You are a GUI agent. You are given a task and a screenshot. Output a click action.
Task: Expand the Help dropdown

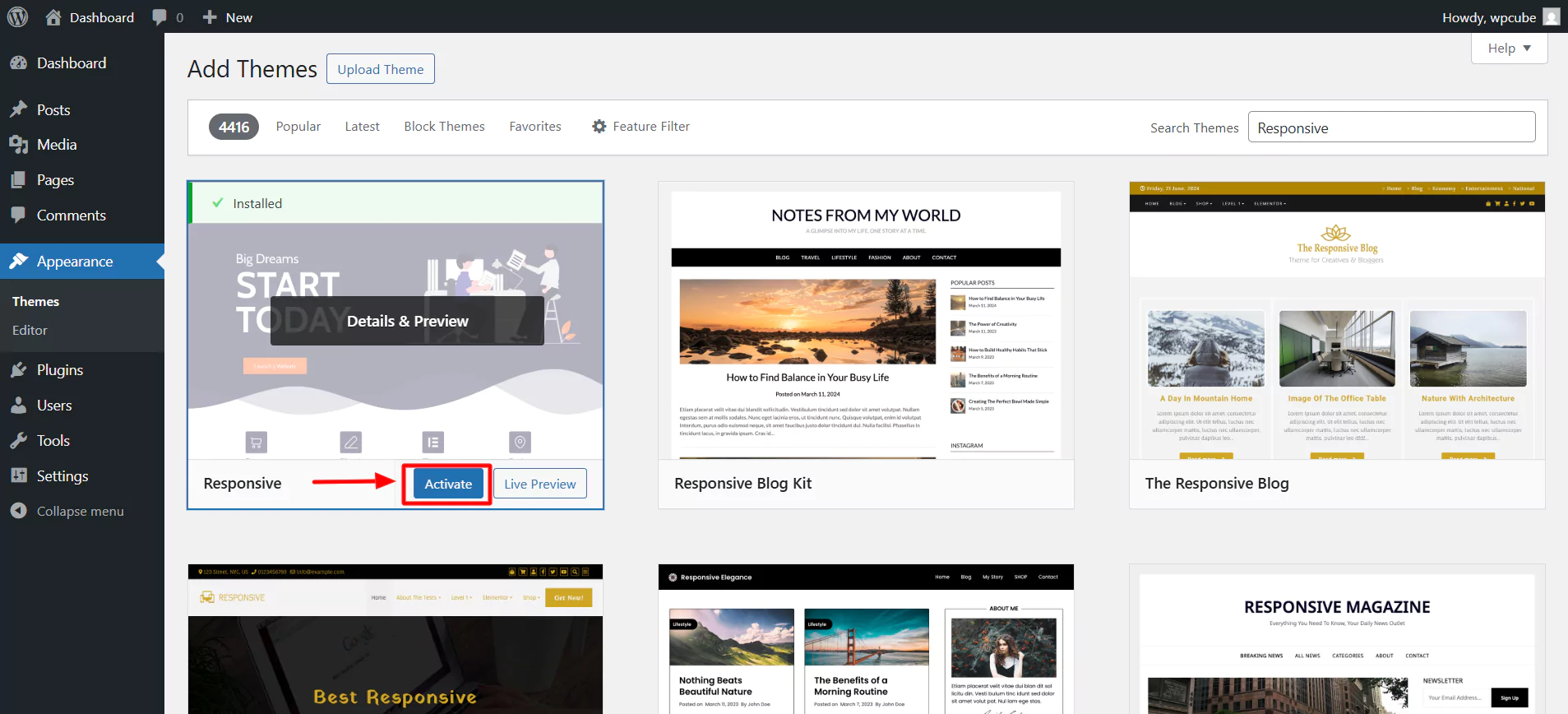tap(1509, 49)
